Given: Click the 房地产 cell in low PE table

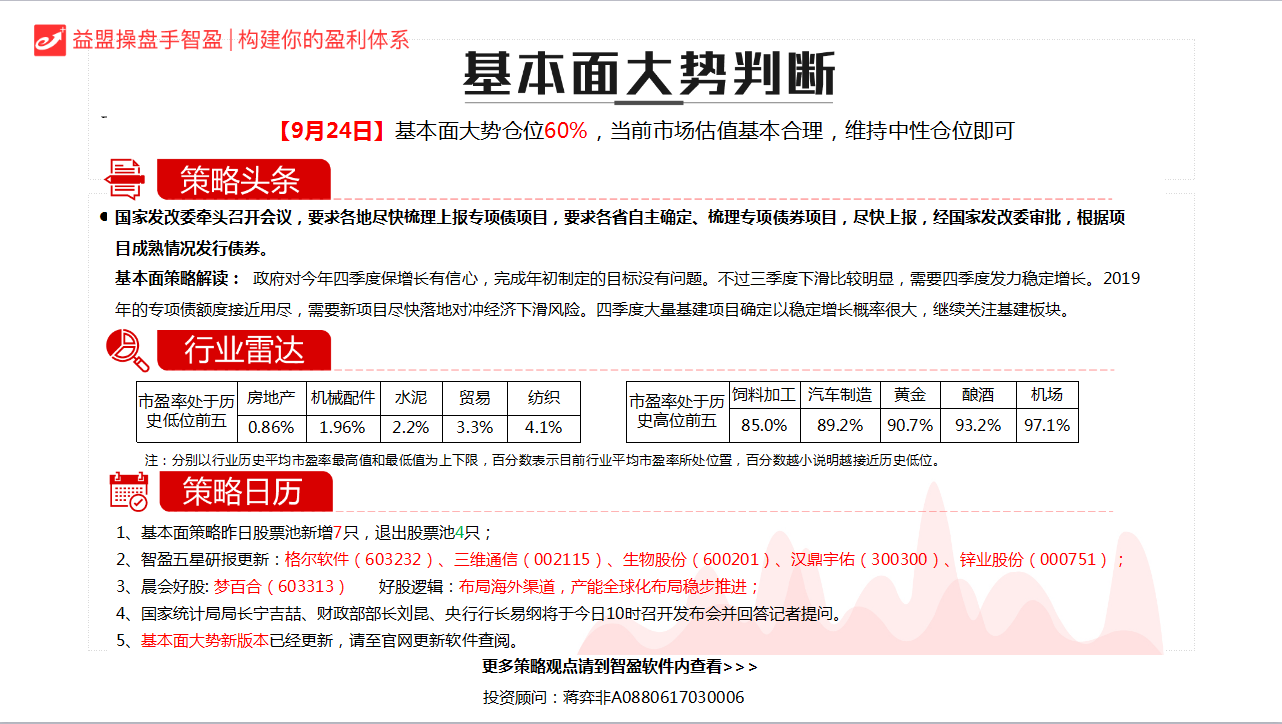Looking at the screenshot, I should (x=270, y=398).
